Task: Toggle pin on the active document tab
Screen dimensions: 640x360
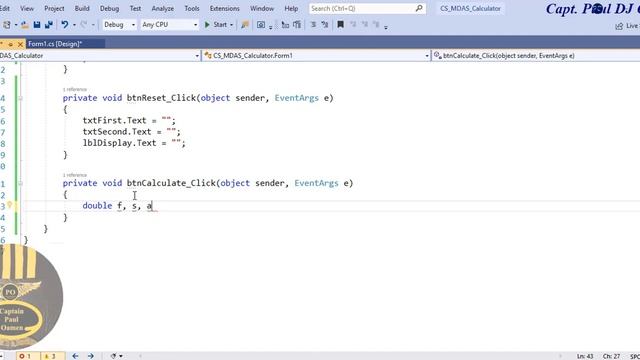Action: click(10, 44)
